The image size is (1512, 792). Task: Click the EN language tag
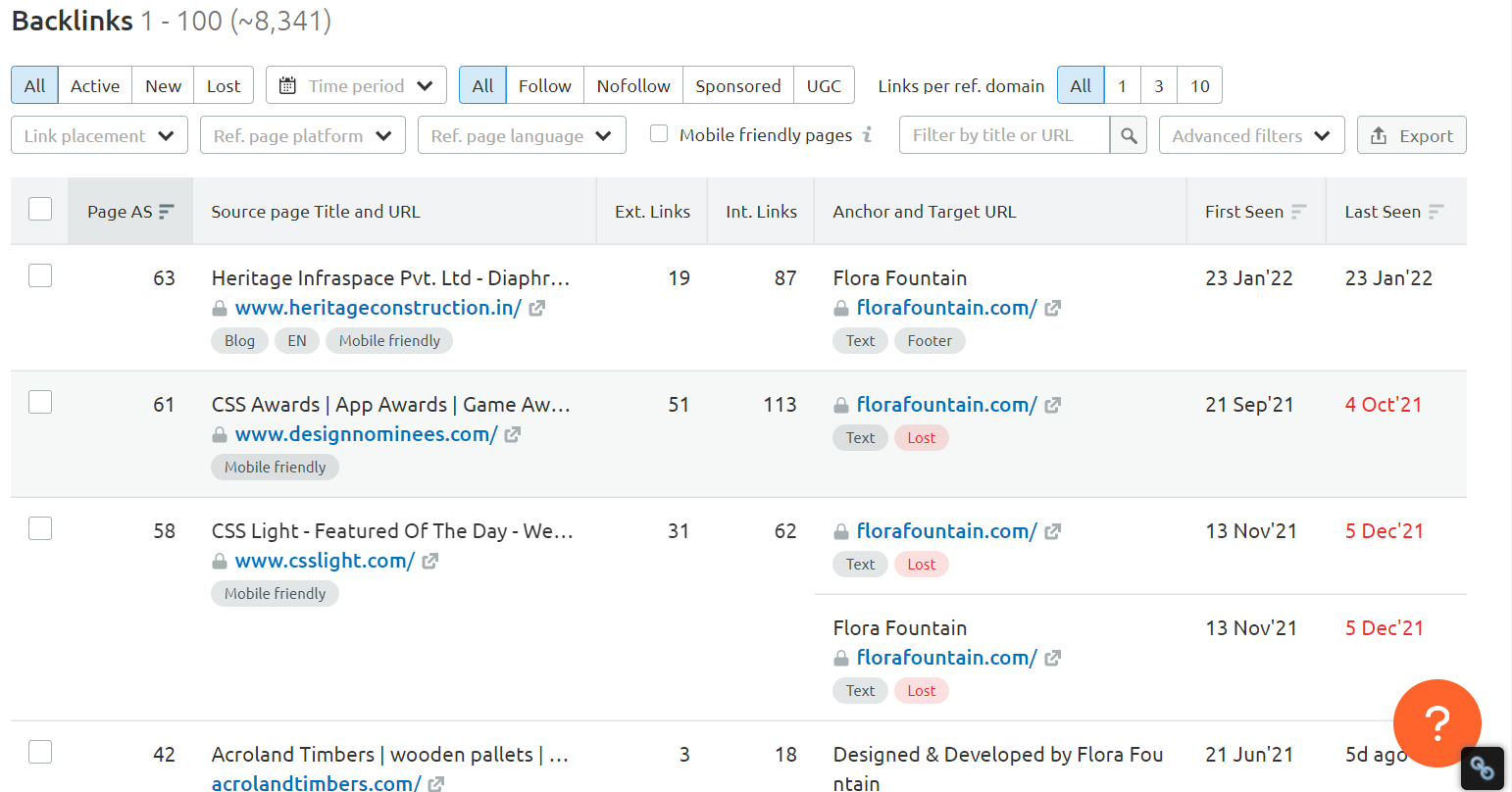[x=297, y=341]
